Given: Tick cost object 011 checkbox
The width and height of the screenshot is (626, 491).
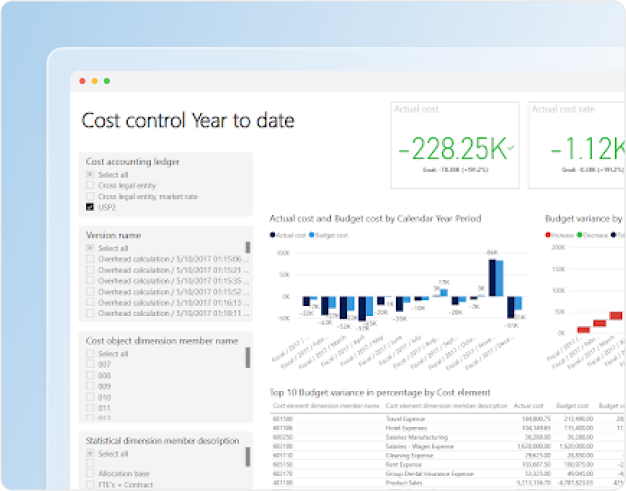Looking at the screenshot, I should [x=90, y=408].
